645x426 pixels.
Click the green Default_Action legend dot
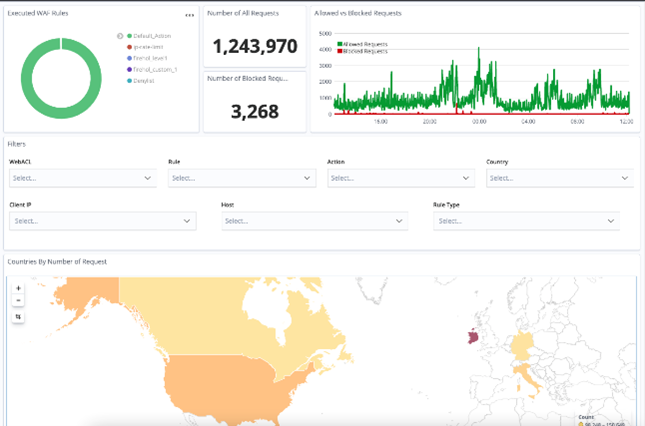(129, 36)
